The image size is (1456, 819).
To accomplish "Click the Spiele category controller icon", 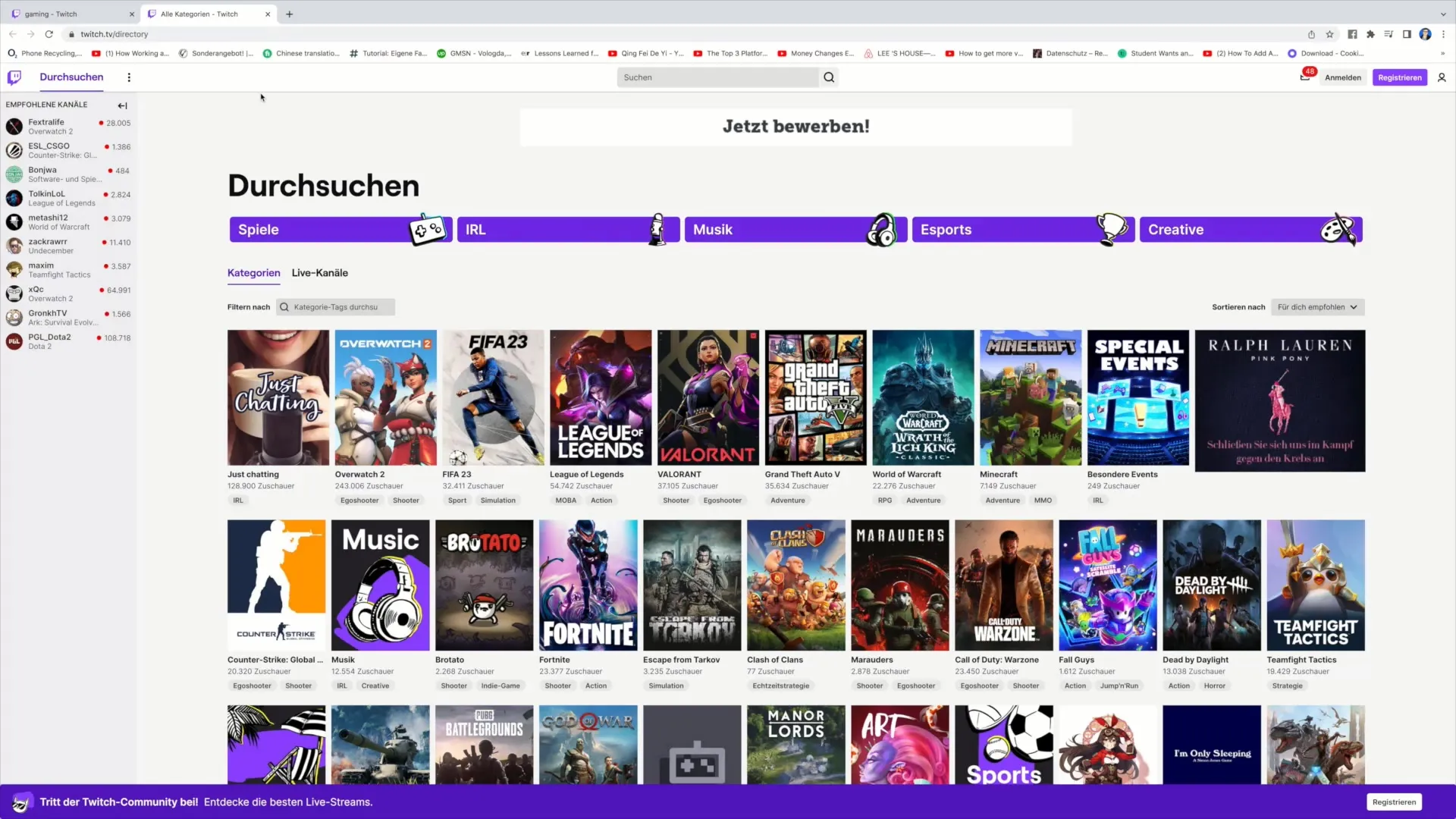I will coord(425,228).
